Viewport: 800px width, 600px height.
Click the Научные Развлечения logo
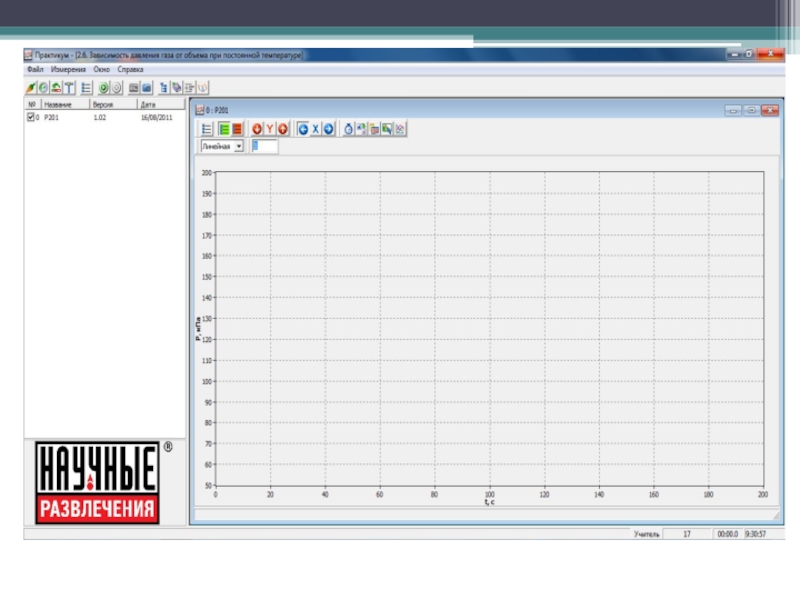tap(97, 483)
